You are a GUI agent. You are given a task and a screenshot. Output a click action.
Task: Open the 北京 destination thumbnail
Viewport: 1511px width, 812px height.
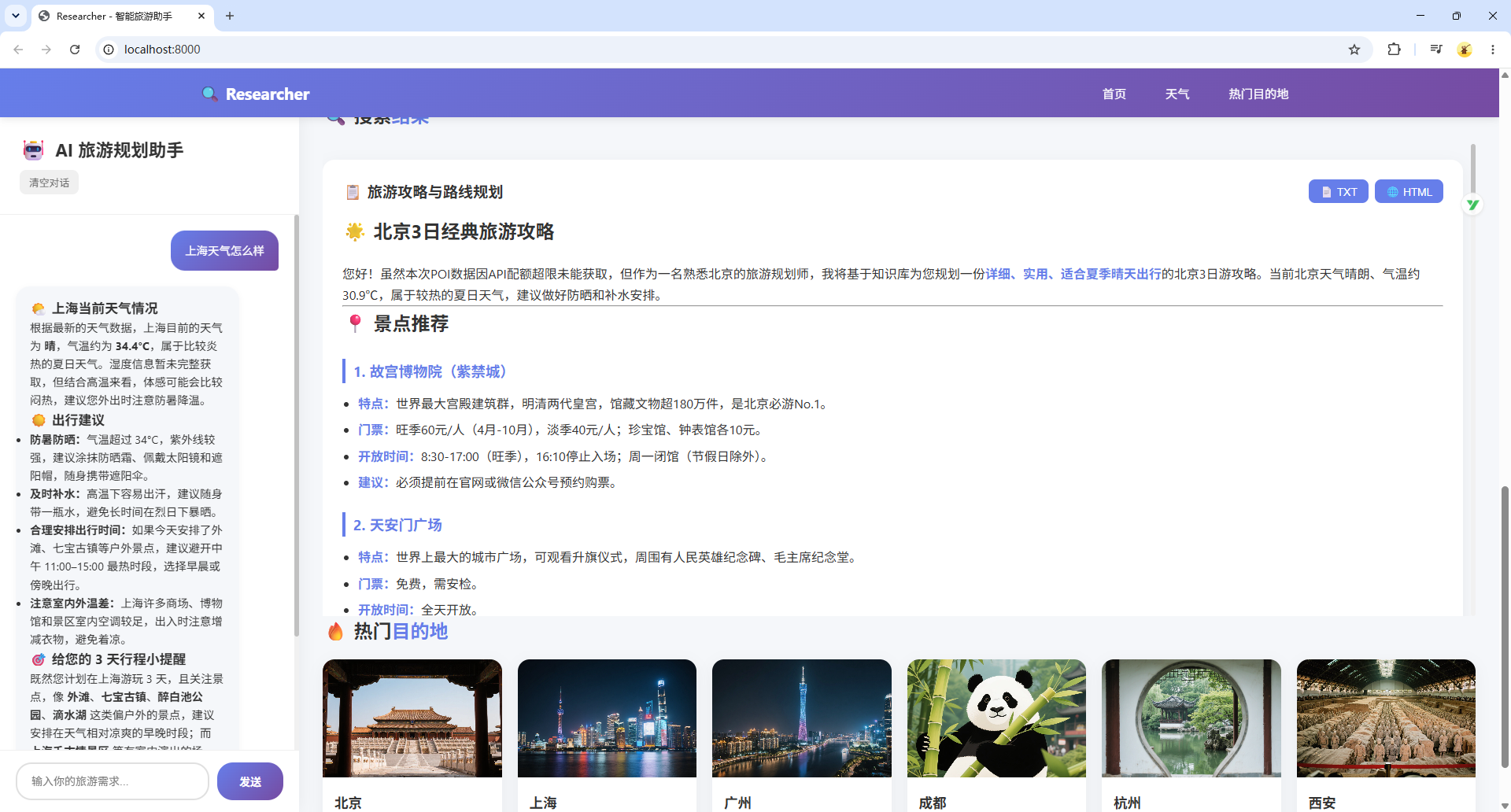click(x=412, y=718)
